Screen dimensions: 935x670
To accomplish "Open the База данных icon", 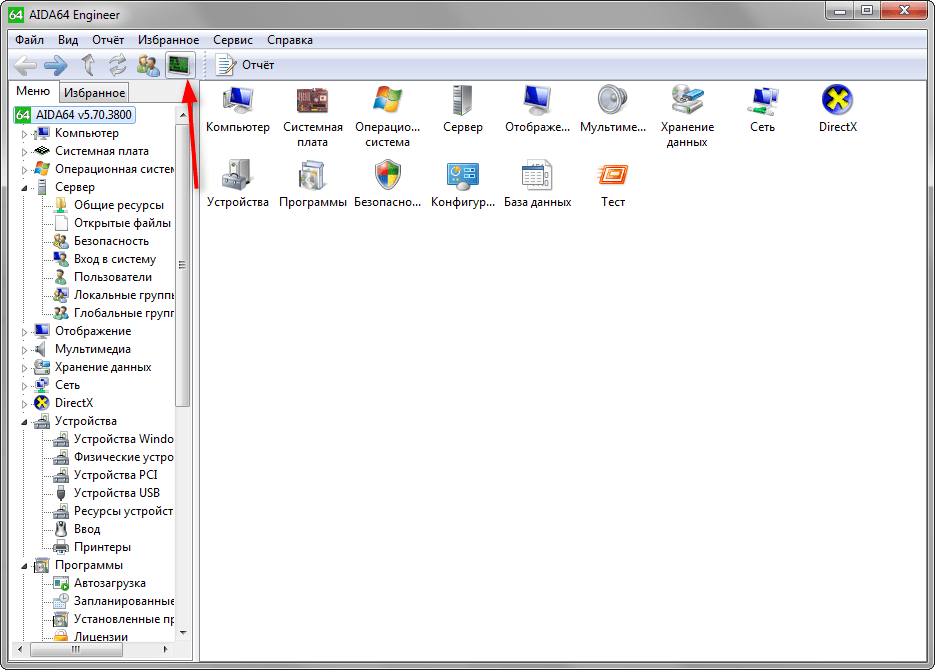I will click(x=537, y=176).
